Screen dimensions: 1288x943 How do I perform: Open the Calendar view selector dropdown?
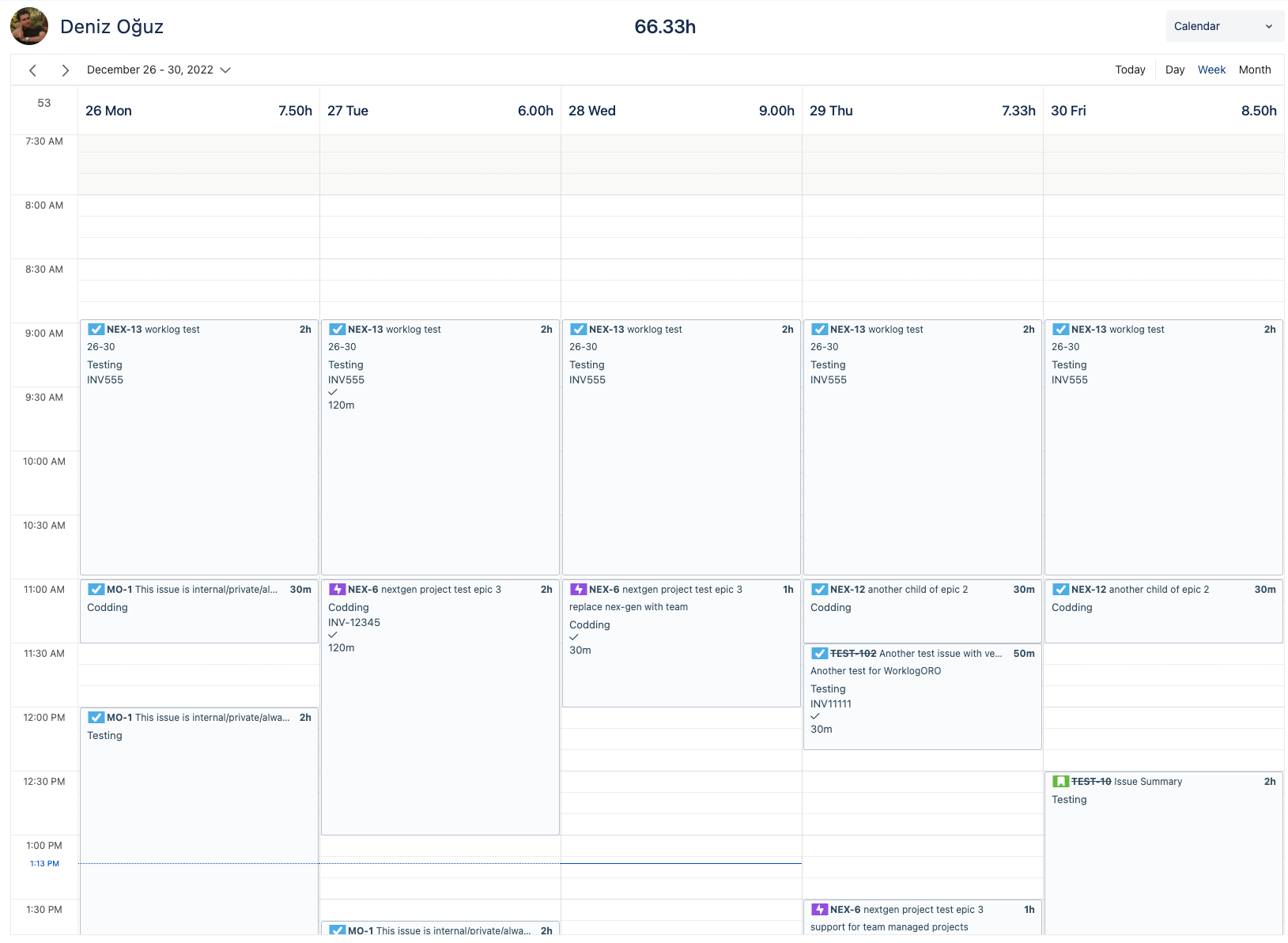[x=1224, y=25]
